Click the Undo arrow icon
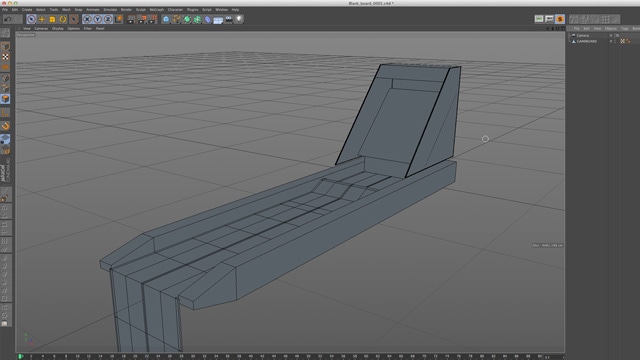Viewport: 640px width, 360px height. coord(8,19)
